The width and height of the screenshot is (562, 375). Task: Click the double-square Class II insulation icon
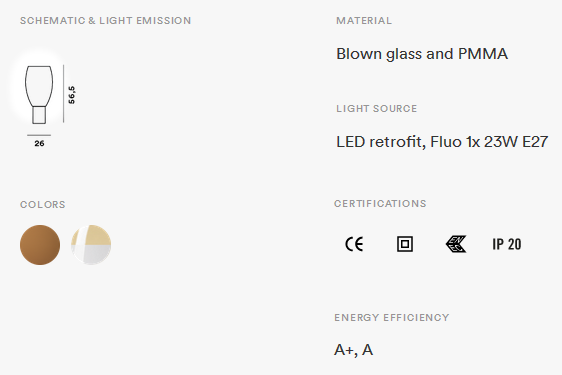405,244
